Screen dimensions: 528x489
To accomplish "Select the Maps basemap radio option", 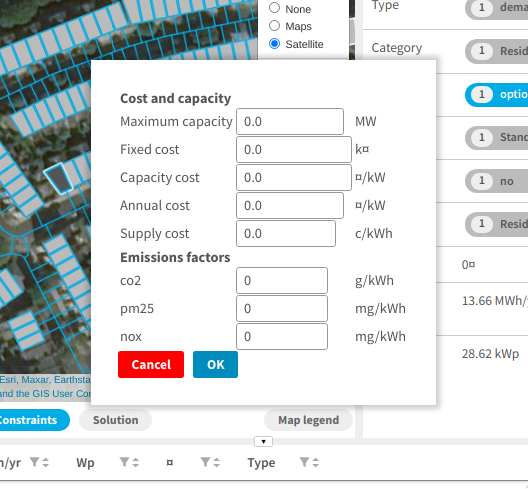I will (274, 25).
